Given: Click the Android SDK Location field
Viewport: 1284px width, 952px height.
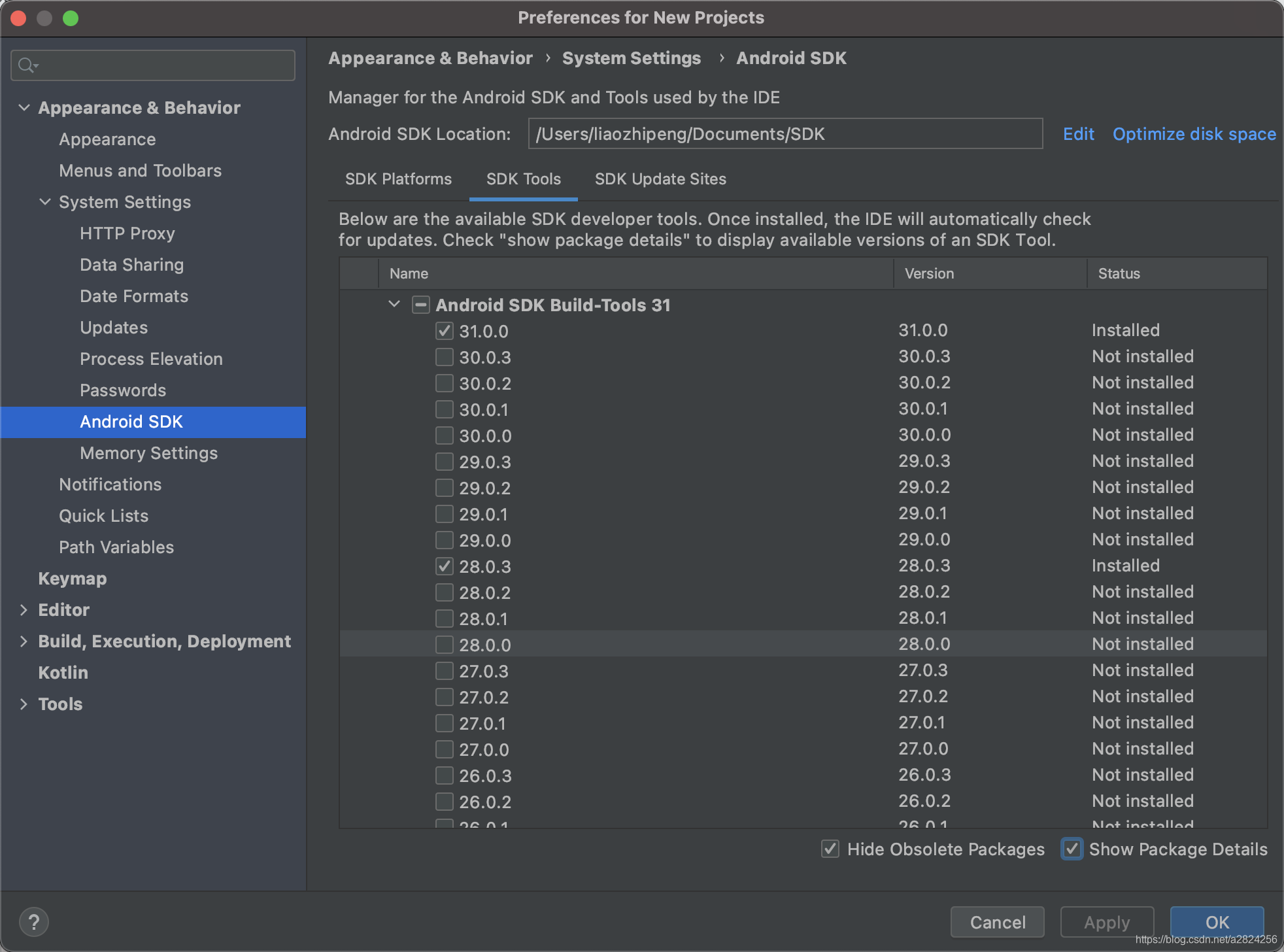Looking at the screenshot, I should pos(785,134).
